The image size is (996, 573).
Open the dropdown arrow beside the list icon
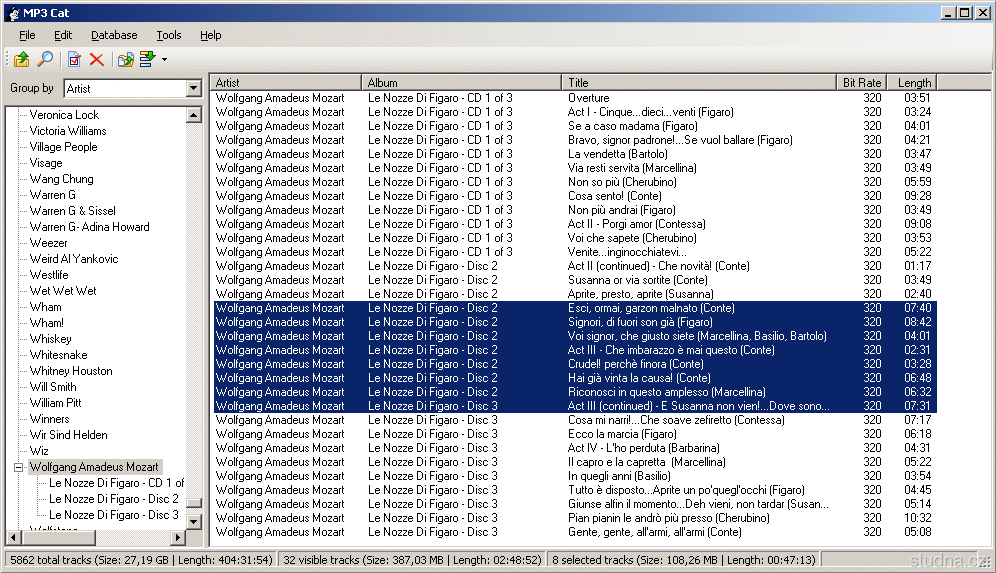click(x=164, y=60)
